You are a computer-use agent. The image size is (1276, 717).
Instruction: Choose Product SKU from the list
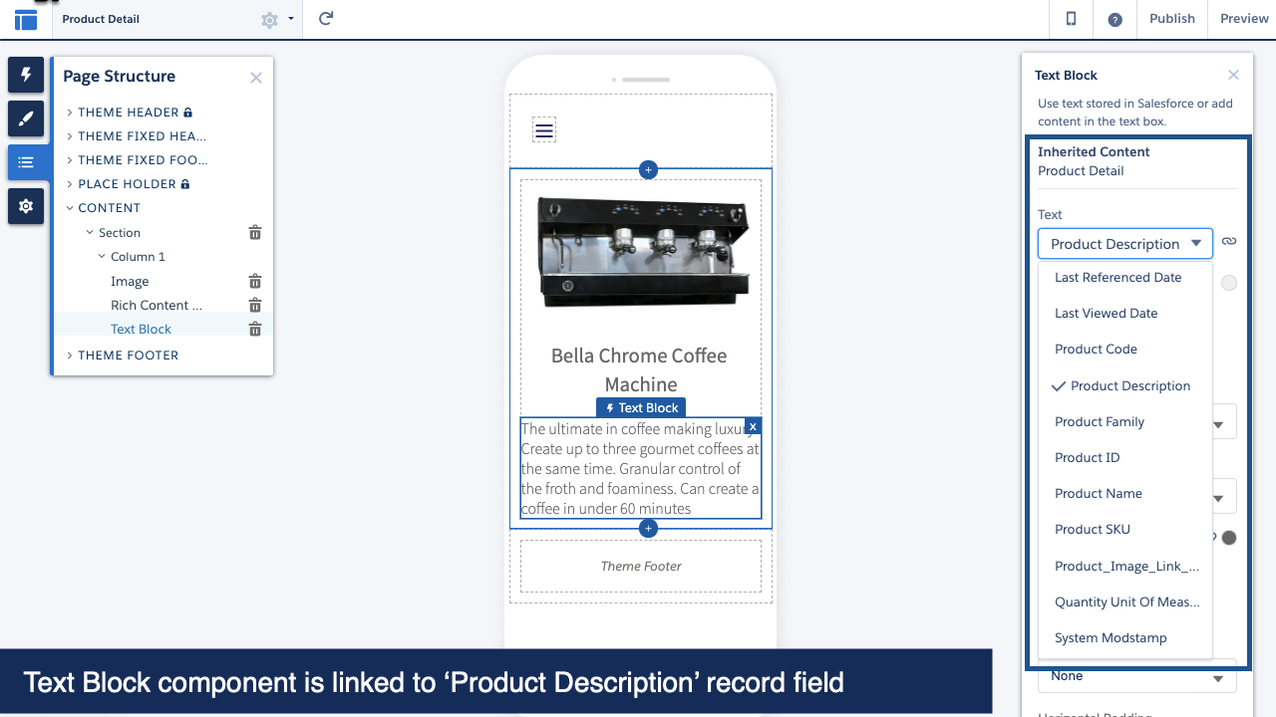pos(1092,530)
